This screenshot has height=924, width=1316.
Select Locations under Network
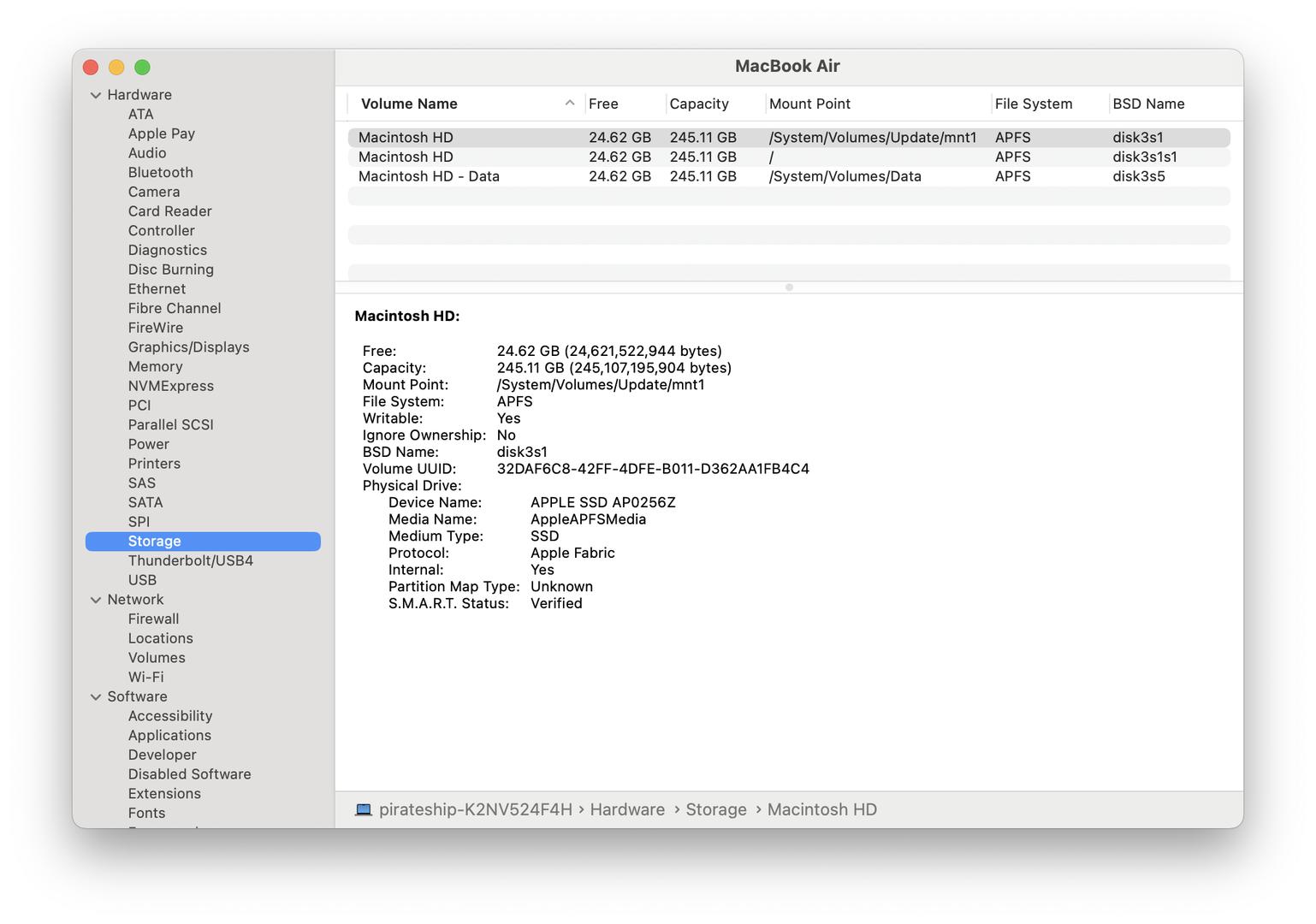[x=161, y=638]
